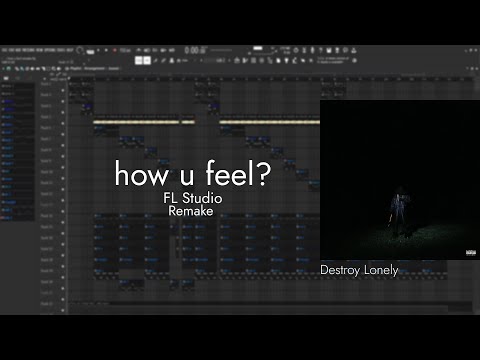The image size is (480, 360).
Task: Click the transport play button
Action: pos(98,50)
